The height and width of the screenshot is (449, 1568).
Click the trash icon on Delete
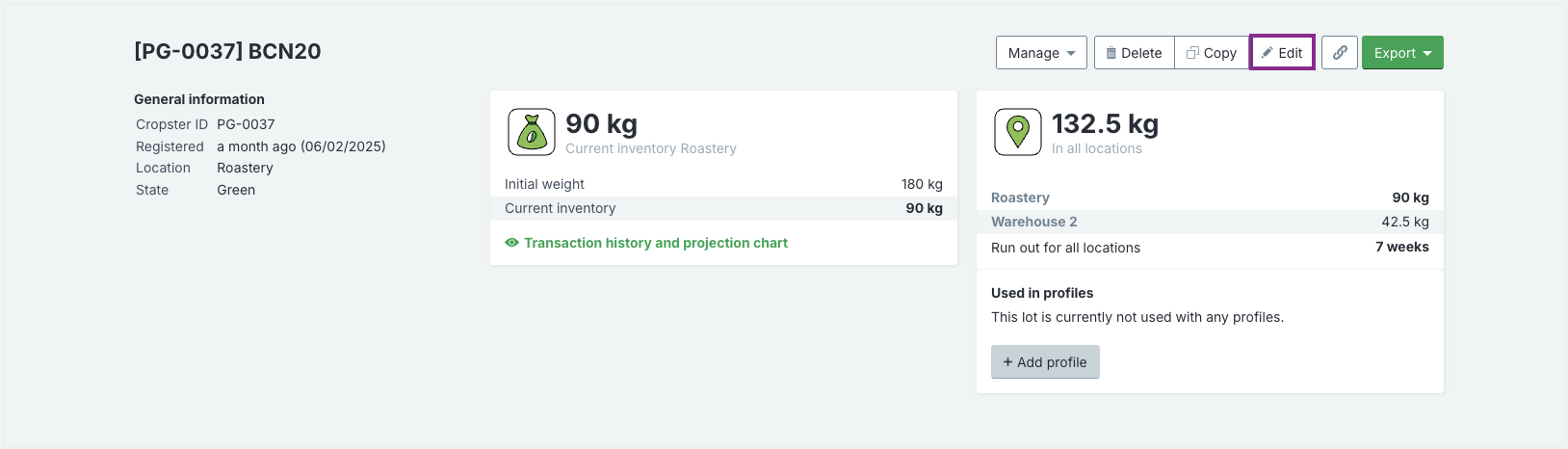(1111, 53)
